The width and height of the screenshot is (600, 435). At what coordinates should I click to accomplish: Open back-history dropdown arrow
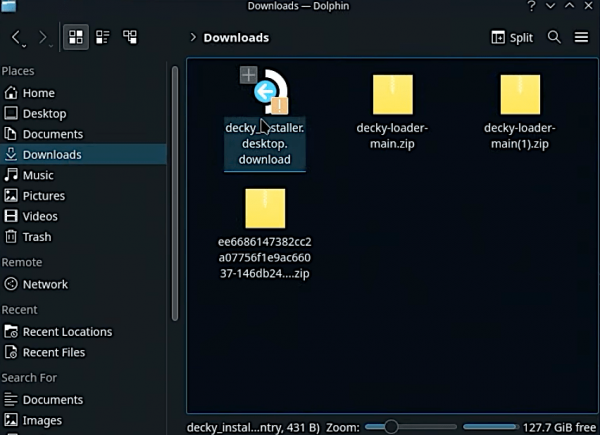[x=24, y=46]
